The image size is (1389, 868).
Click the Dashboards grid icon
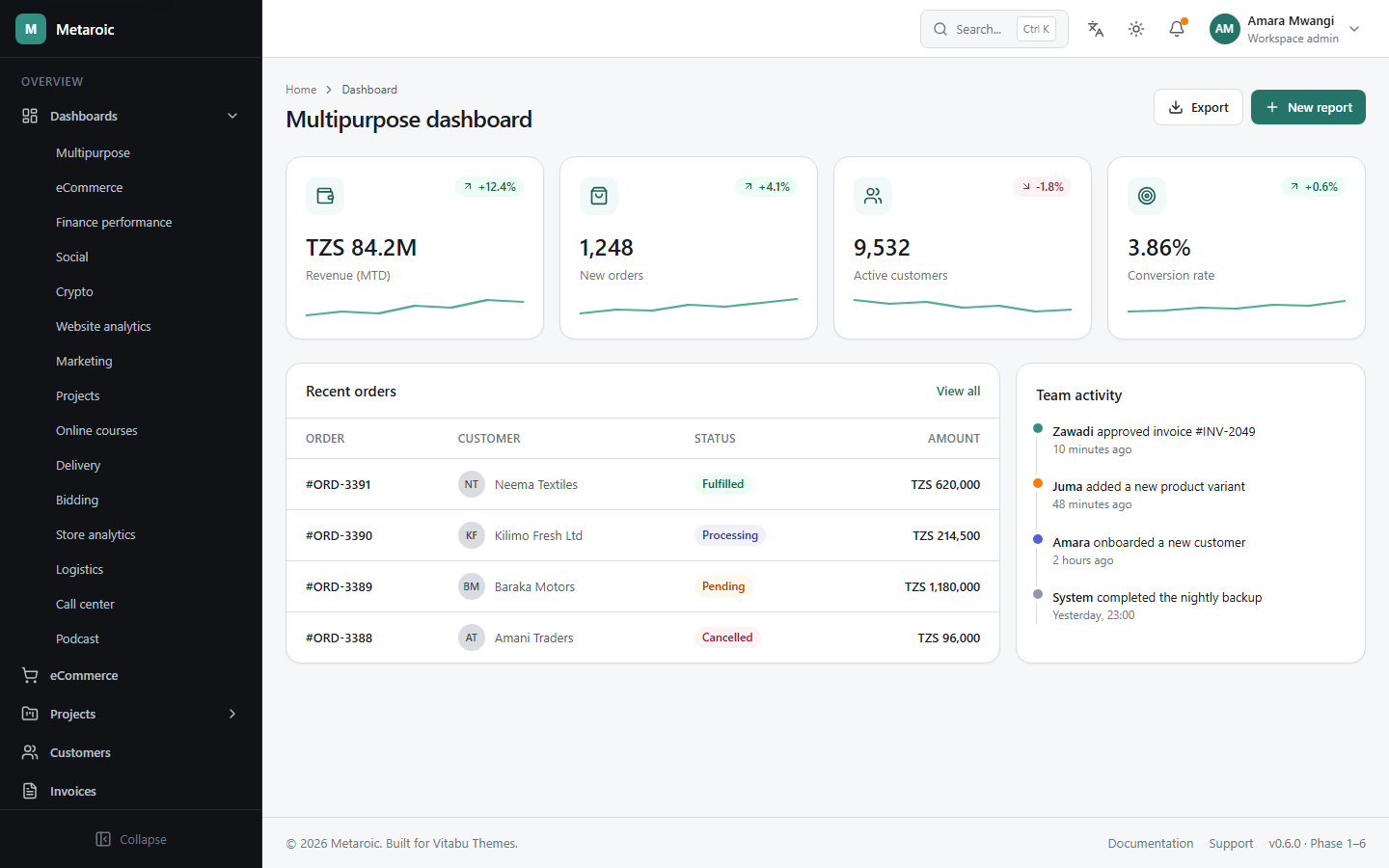pos(30,116)
